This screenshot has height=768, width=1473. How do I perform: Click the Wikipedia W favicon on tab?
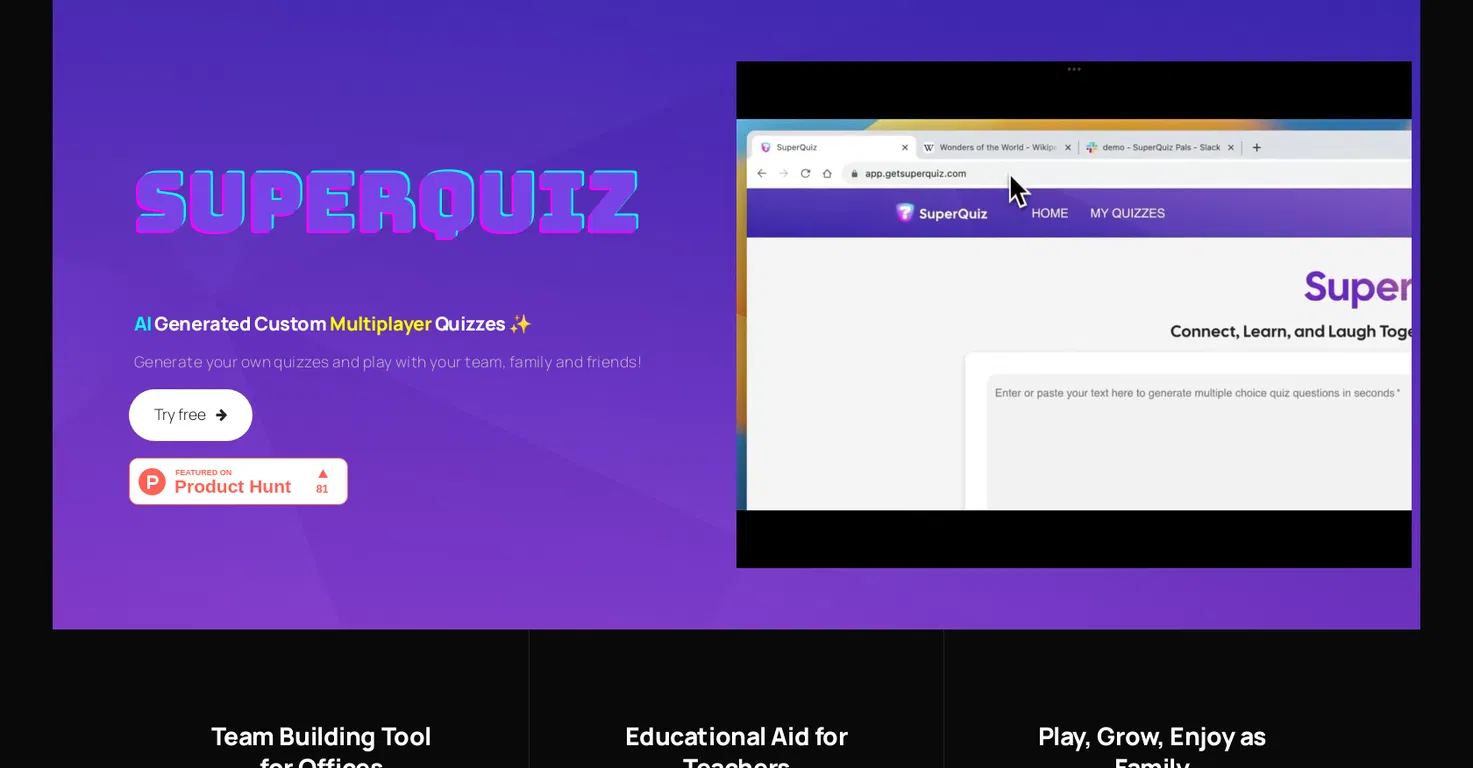tap(929, 147)
